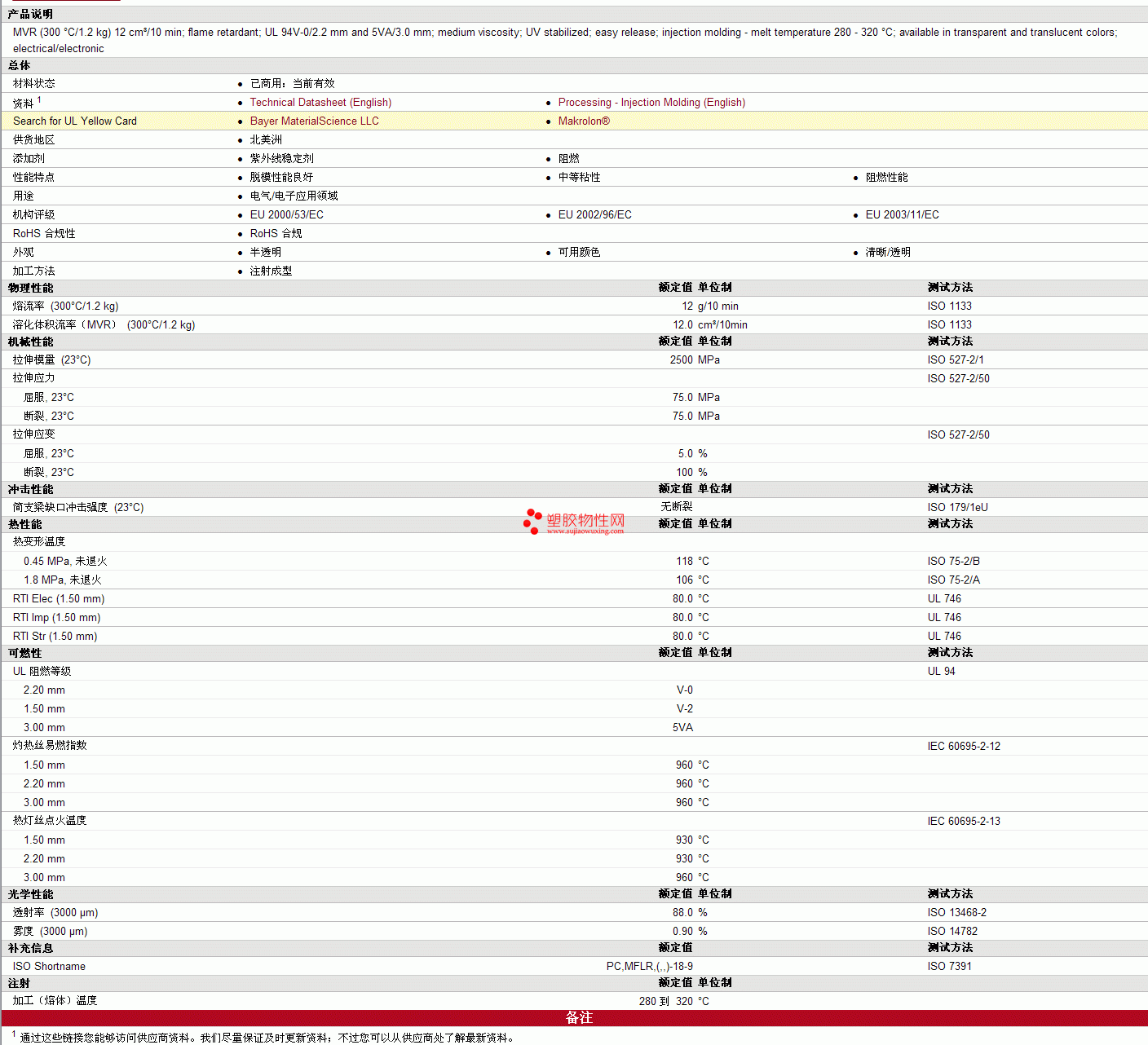Click the test method IEC 60695-2-13
The height and width of the screenshot is (1045, 1148).
pos(964,822)
